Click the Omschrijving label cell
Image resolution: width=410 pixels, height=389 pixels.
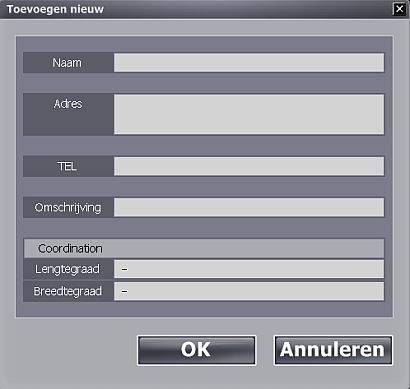(68, 207)
